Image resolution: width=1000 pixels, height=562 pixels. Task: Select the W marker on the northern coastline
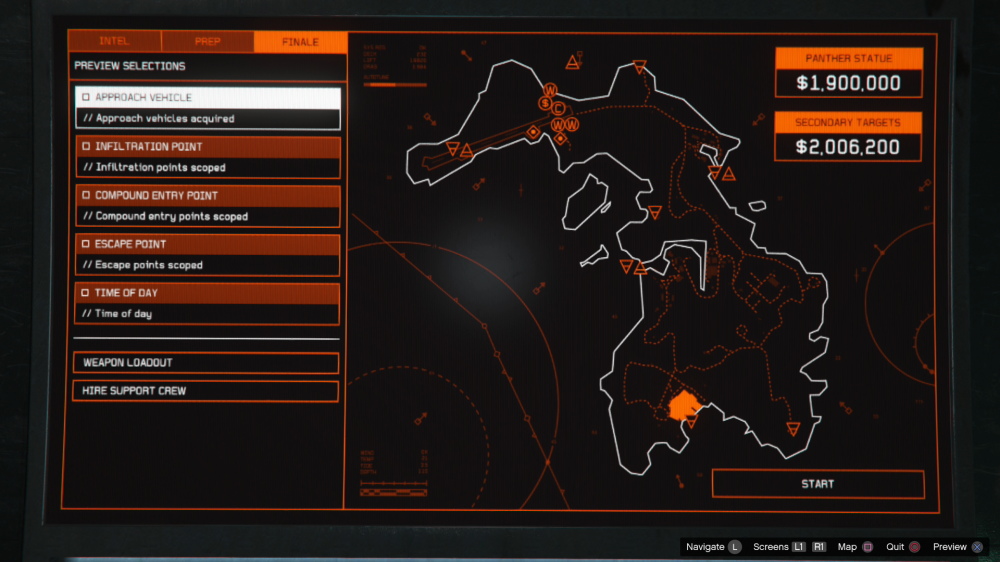(x=550, y=90)
